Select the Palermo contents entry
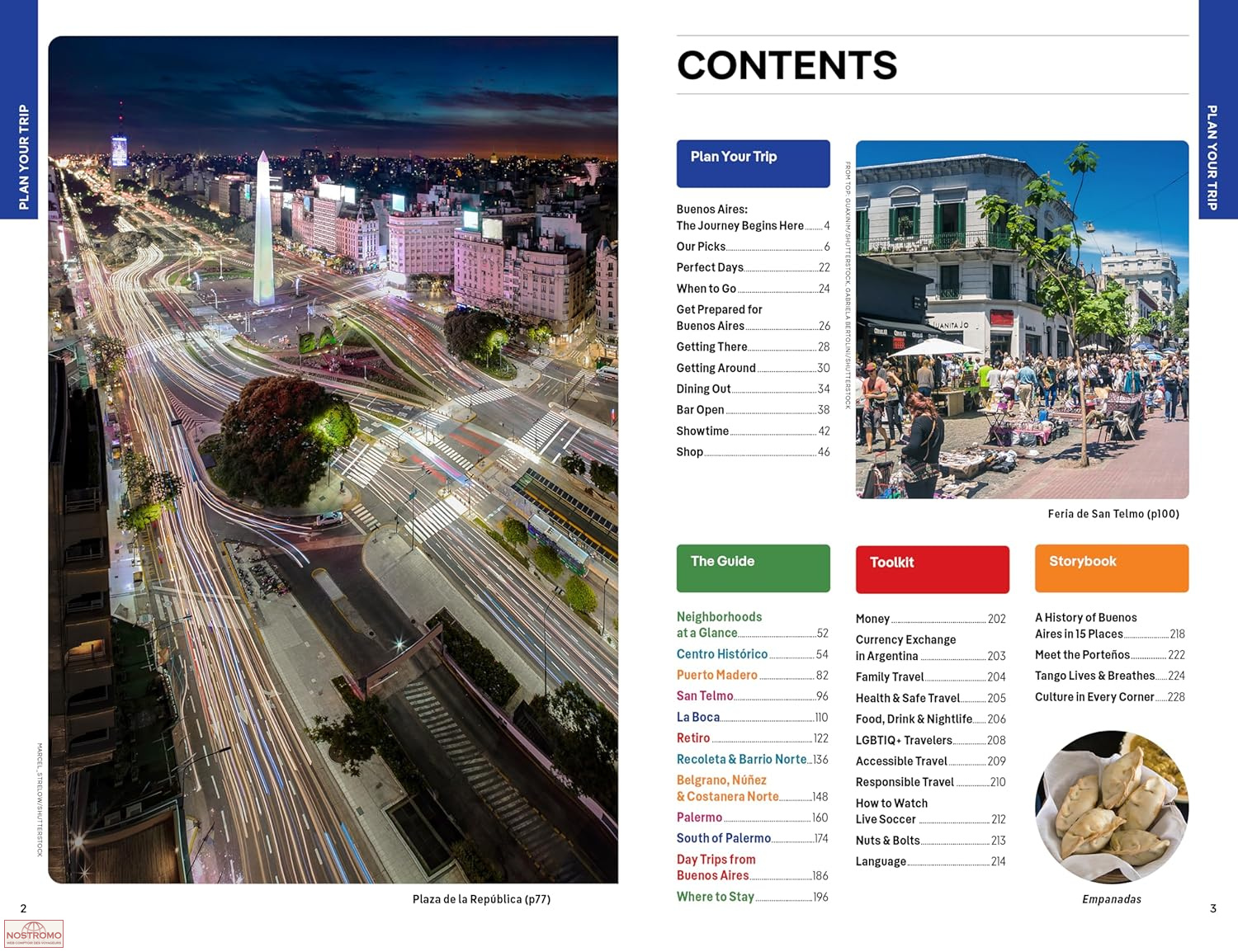This screenshot has height=952, width=1238. [700, 818]
